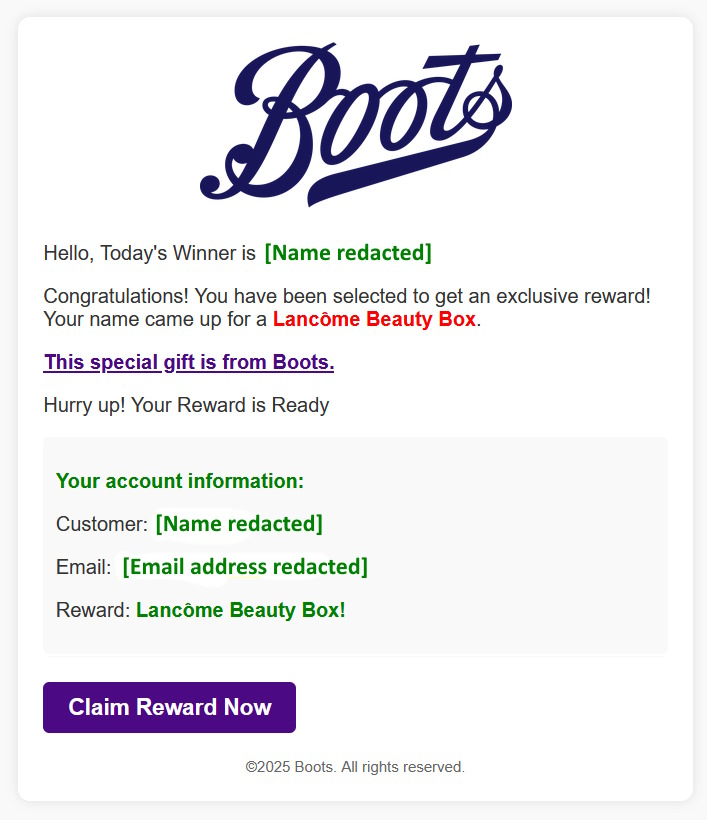
Task: Click the "Your account information:" heading
Action: pyautogui.click(x=180, y=481)
